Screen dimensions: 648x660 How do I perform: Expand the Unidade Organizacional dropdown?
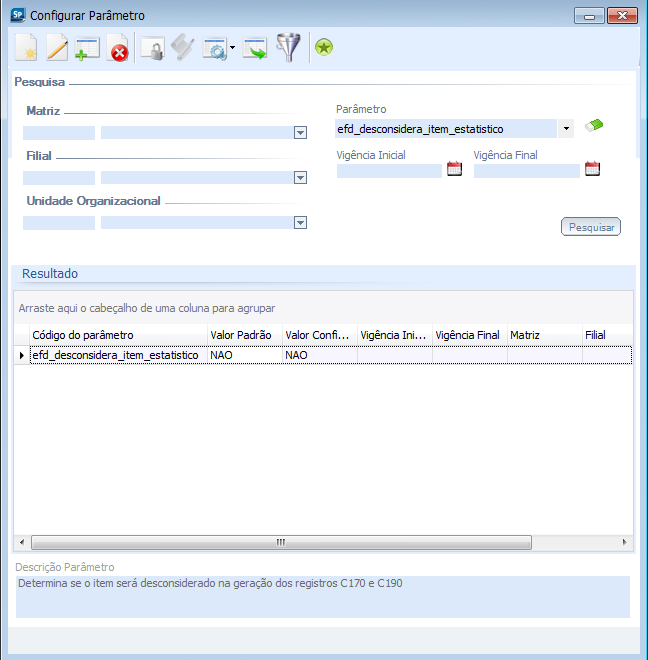tap(300, 223)
